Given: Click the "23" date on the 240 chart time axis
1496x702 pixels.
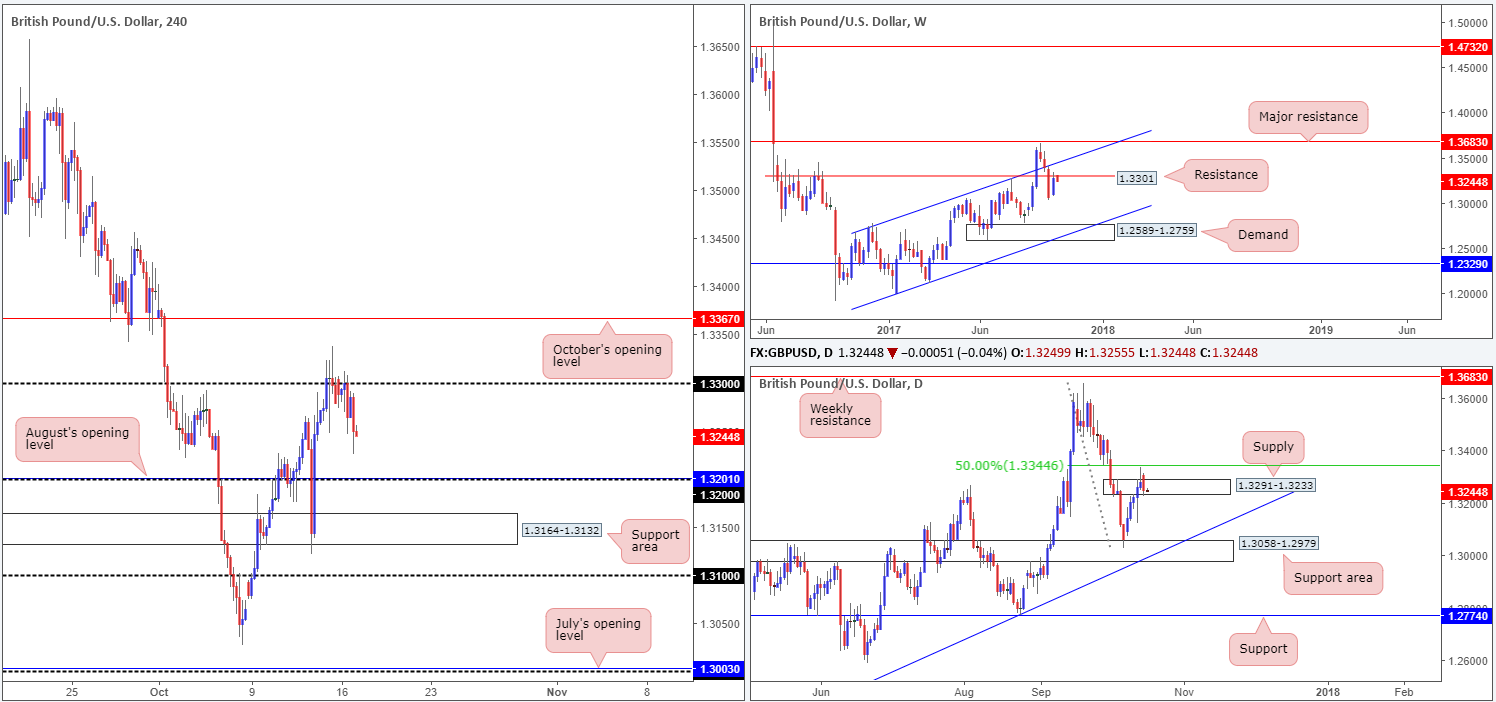Looking at the screenshot, I should pyautogui.click(x=430, y=690).
